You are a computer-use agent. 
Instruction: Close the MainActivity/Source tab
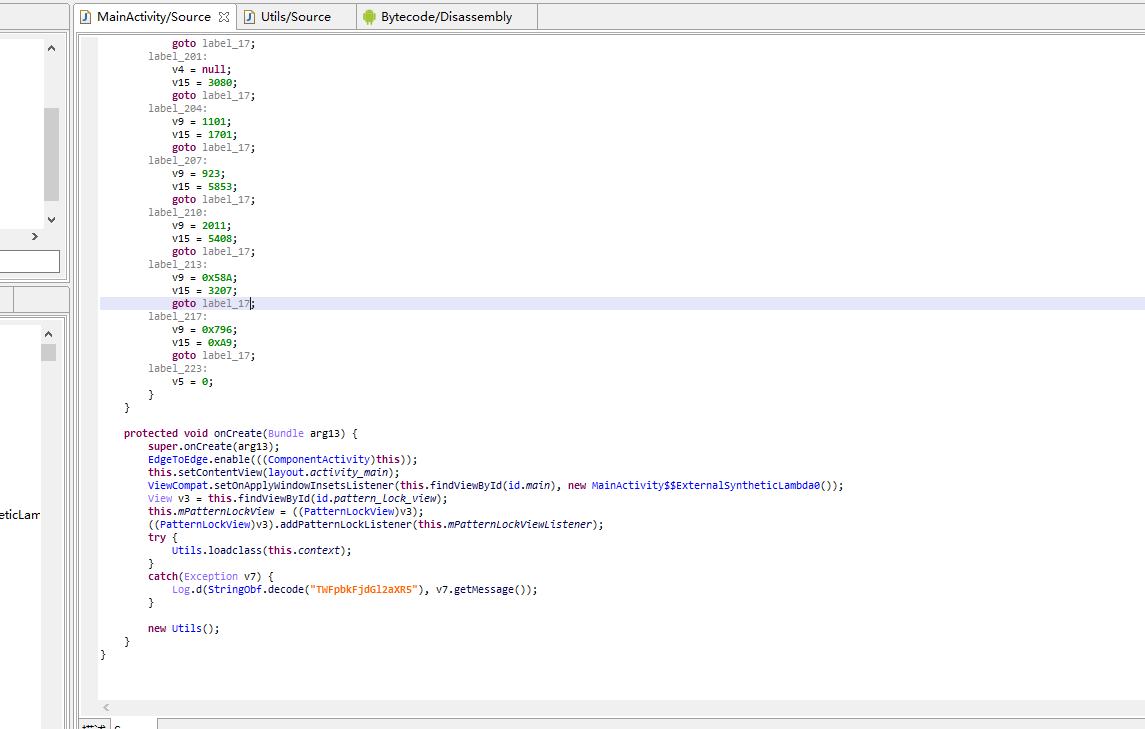pos(224,17)
